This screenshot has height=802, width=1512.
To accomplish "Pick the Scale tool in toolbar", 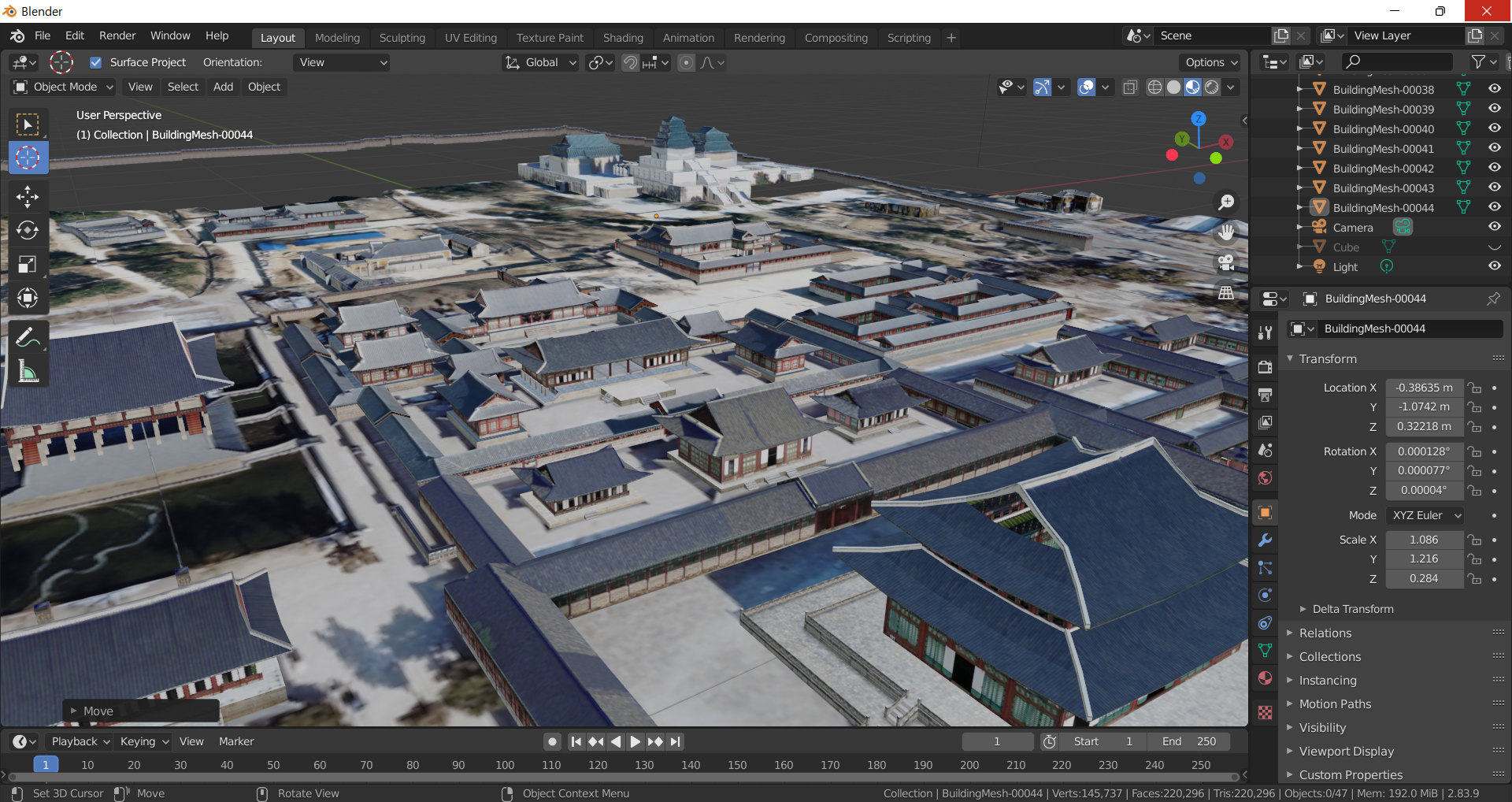I will tap(28, 264).
